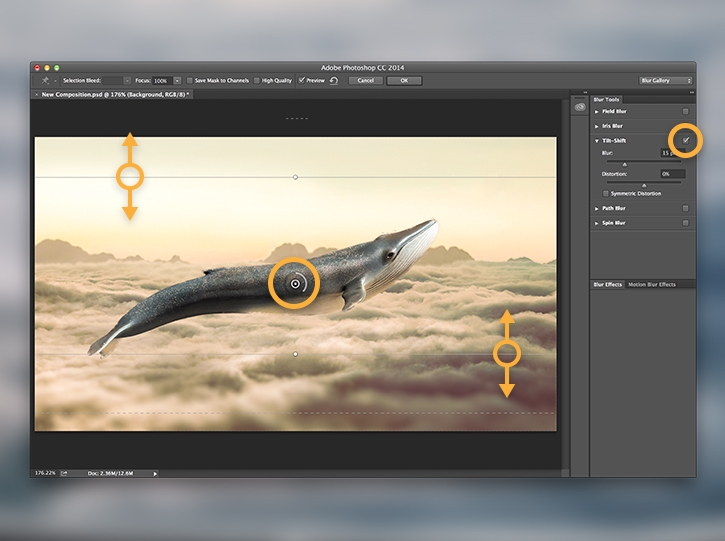Image resolution: width=725 pixels, height=541 pixels.
Task: Expand the Path Blur section
Action: 596,209
